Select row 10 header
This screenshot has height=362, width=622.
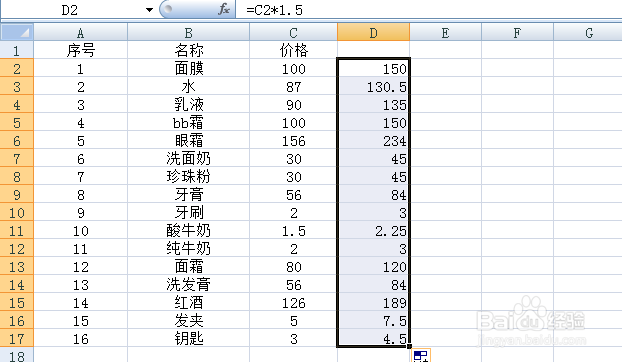17,213
